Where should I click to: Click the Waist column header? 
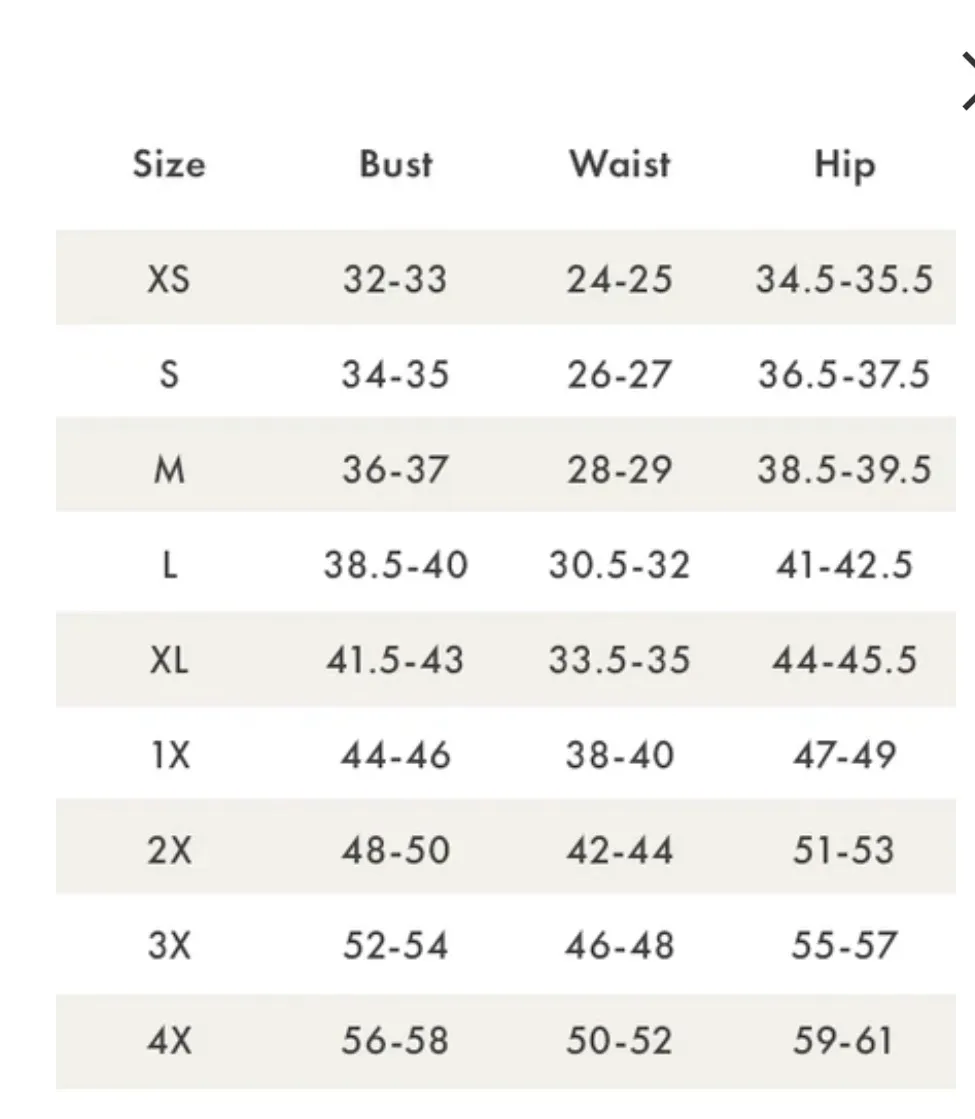tap(619, 165)
